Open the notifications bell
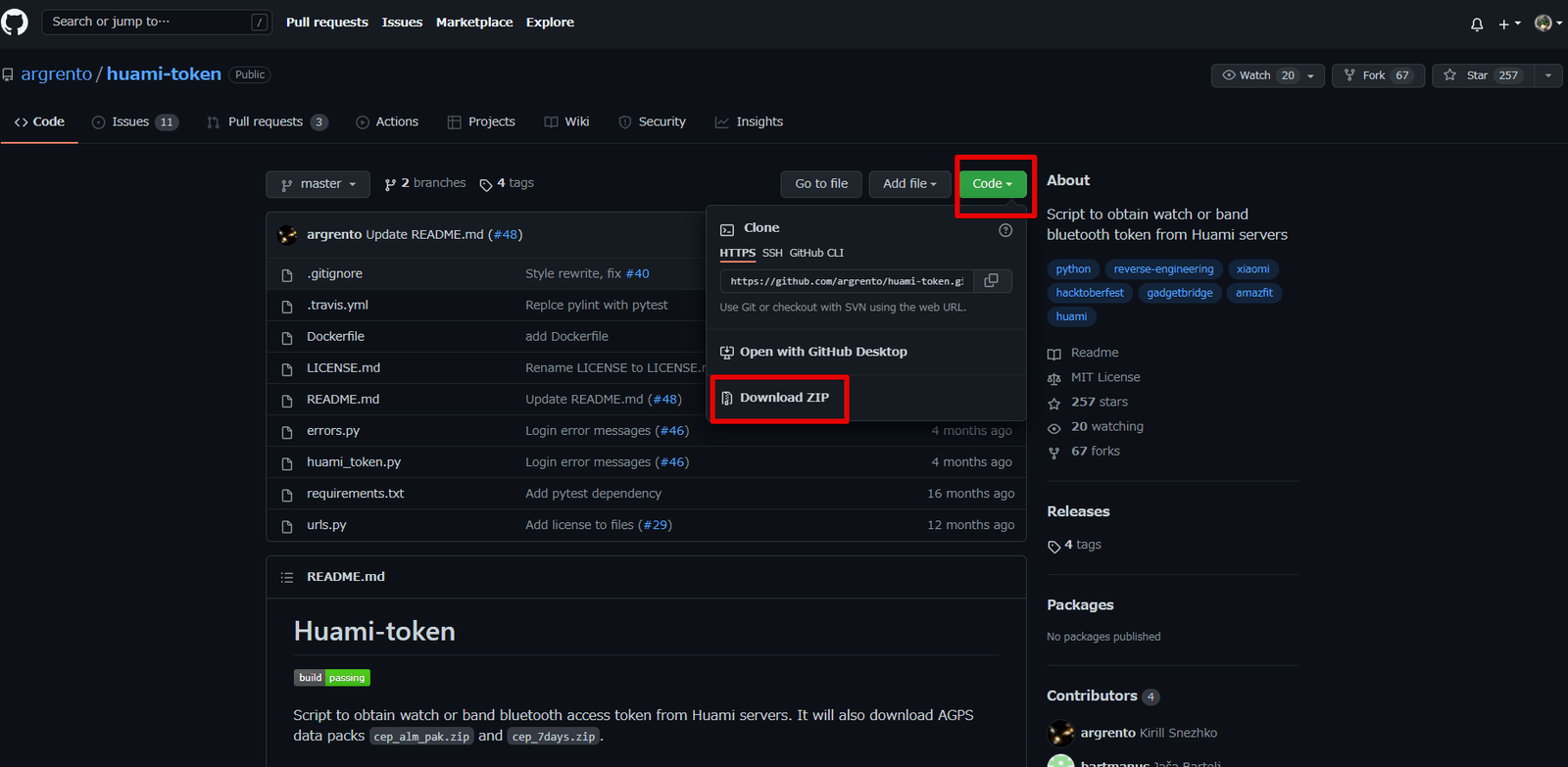Image resolution: width=1568 pixels, height=767 pixels. 1477,24
